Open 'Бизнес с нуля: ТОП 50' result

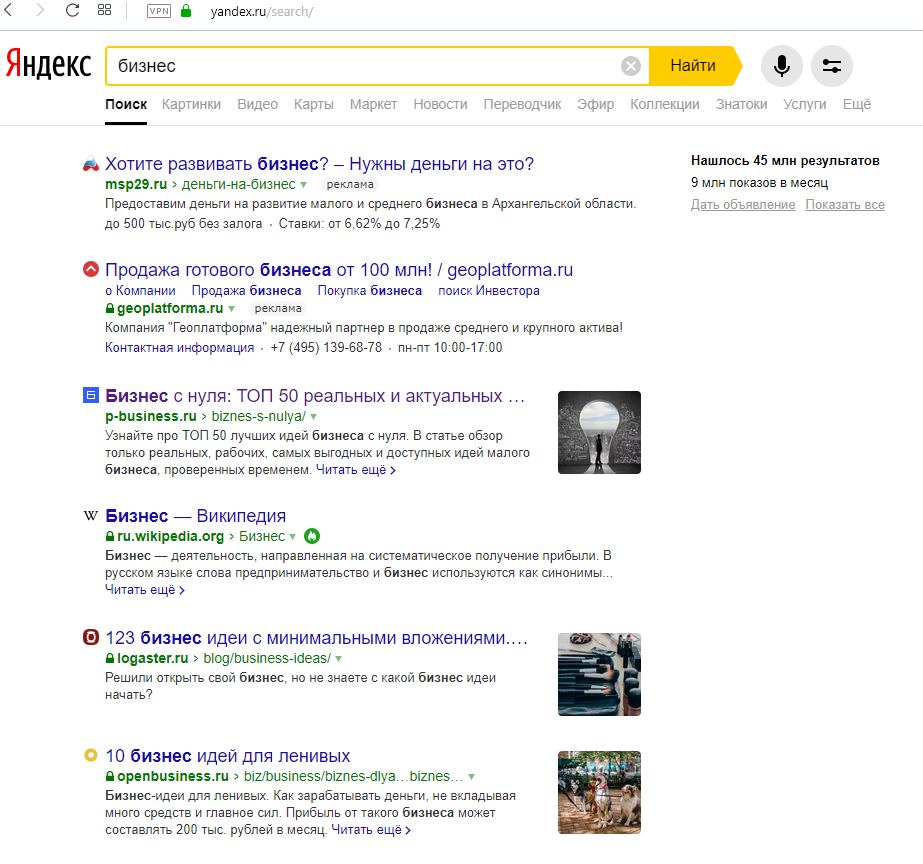coord(315,396)
